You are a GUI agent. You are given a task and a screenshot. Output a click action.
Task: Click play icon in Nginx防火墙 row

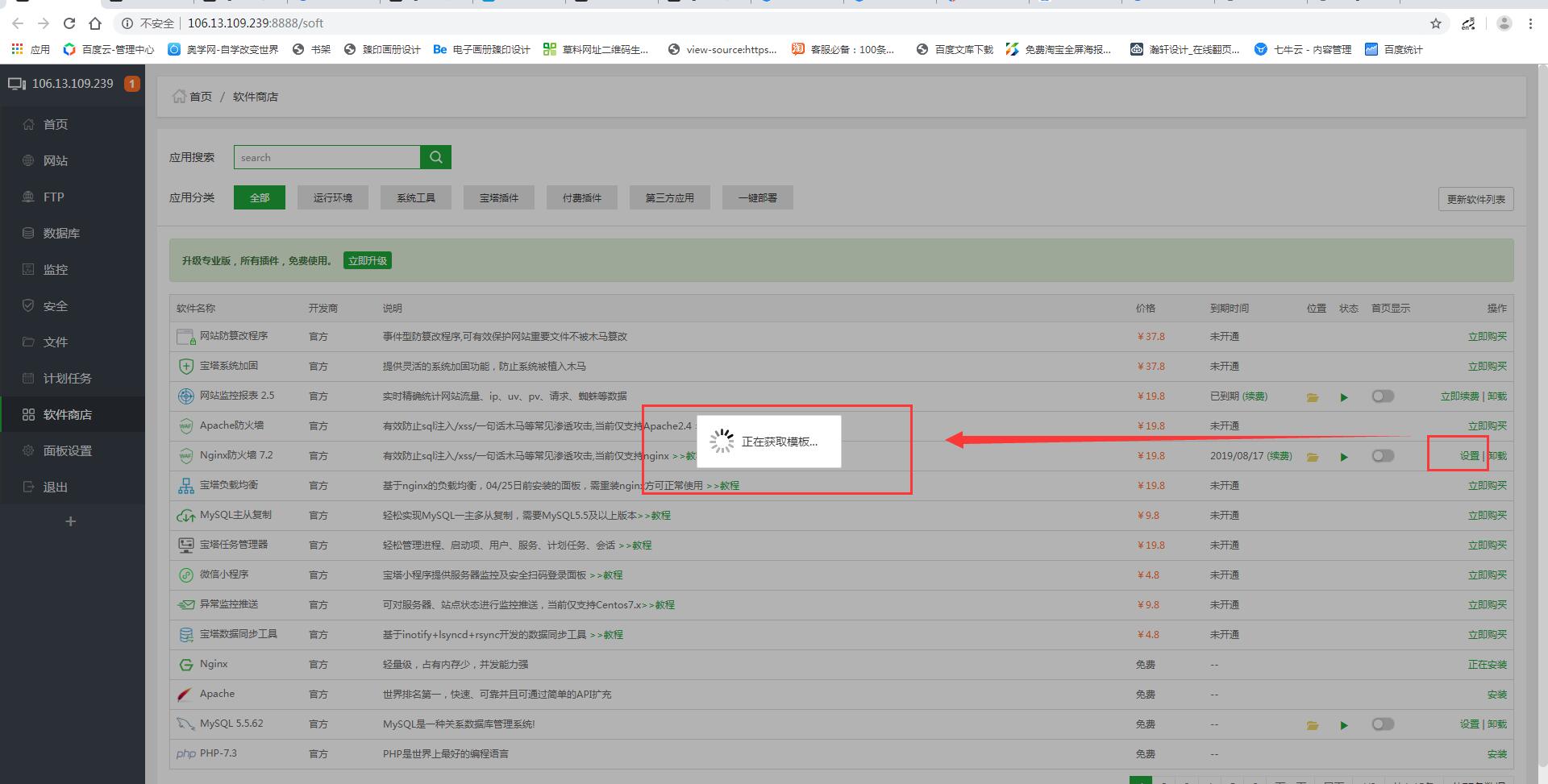pos(1344,457)
